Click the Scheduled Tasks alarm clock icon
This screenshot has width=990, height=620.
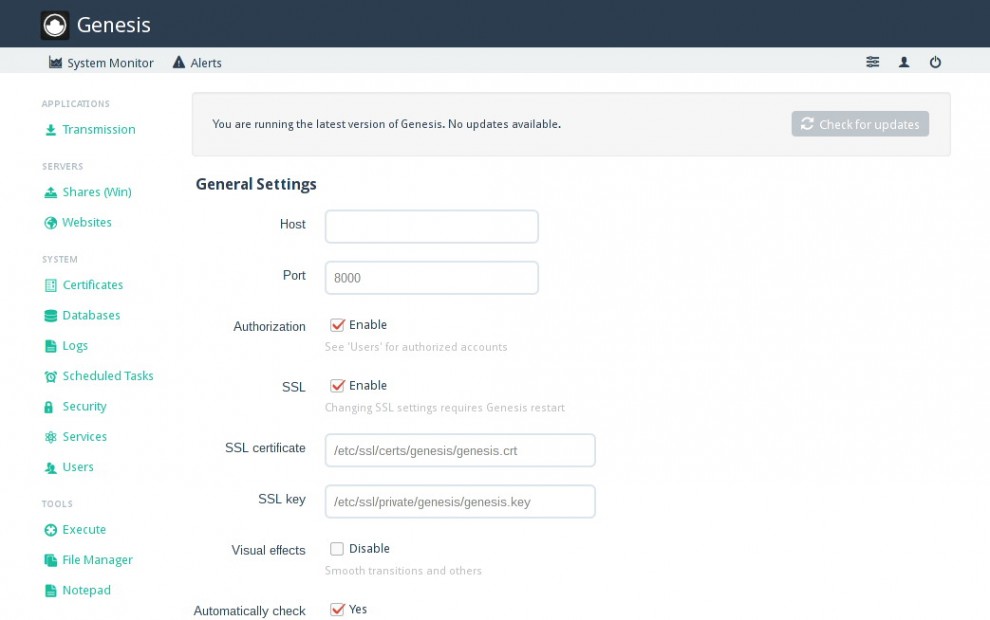(x=51, y=376)
